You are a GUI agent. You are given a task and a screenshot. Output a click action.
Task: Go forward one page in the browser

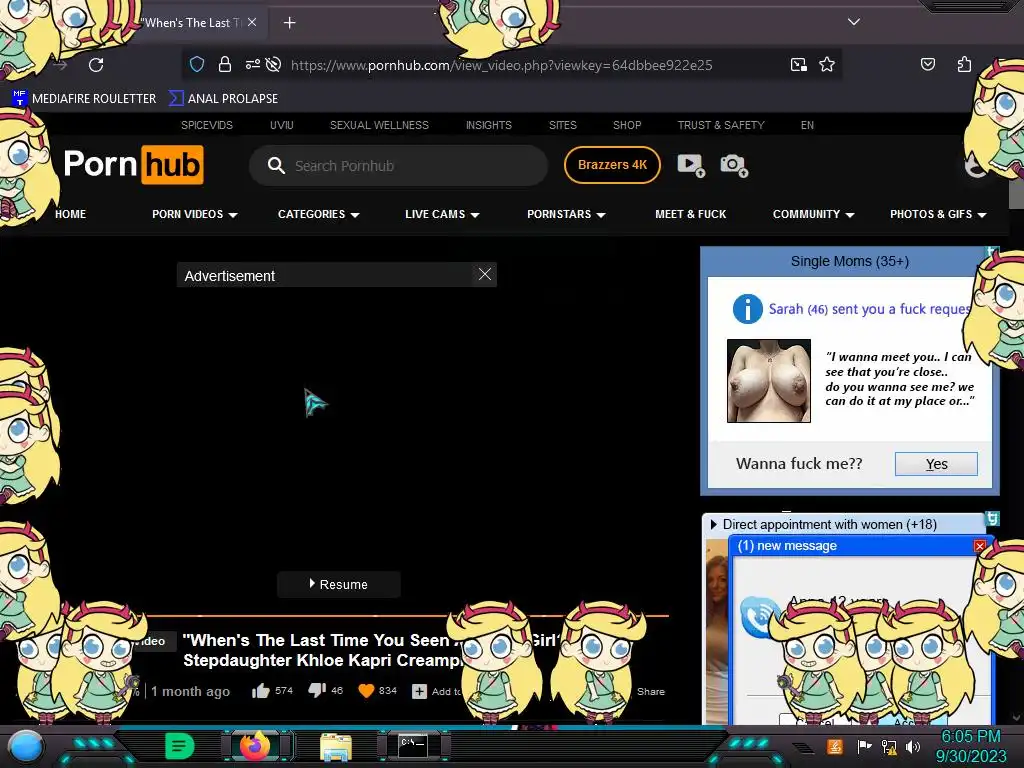tap(61, 65)
